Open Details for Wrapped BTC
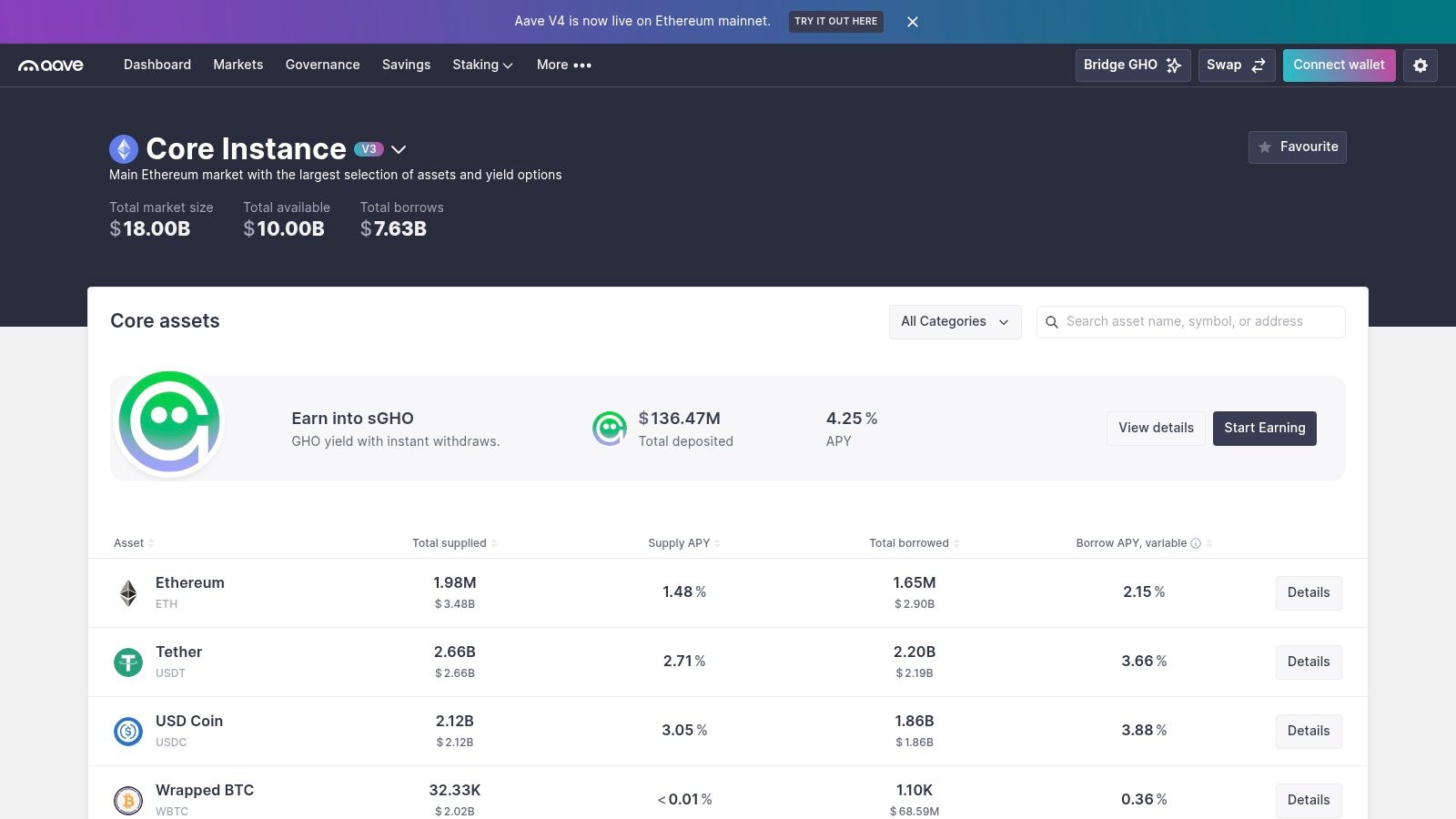The image size is (1456, 819). click(1309, 801)
